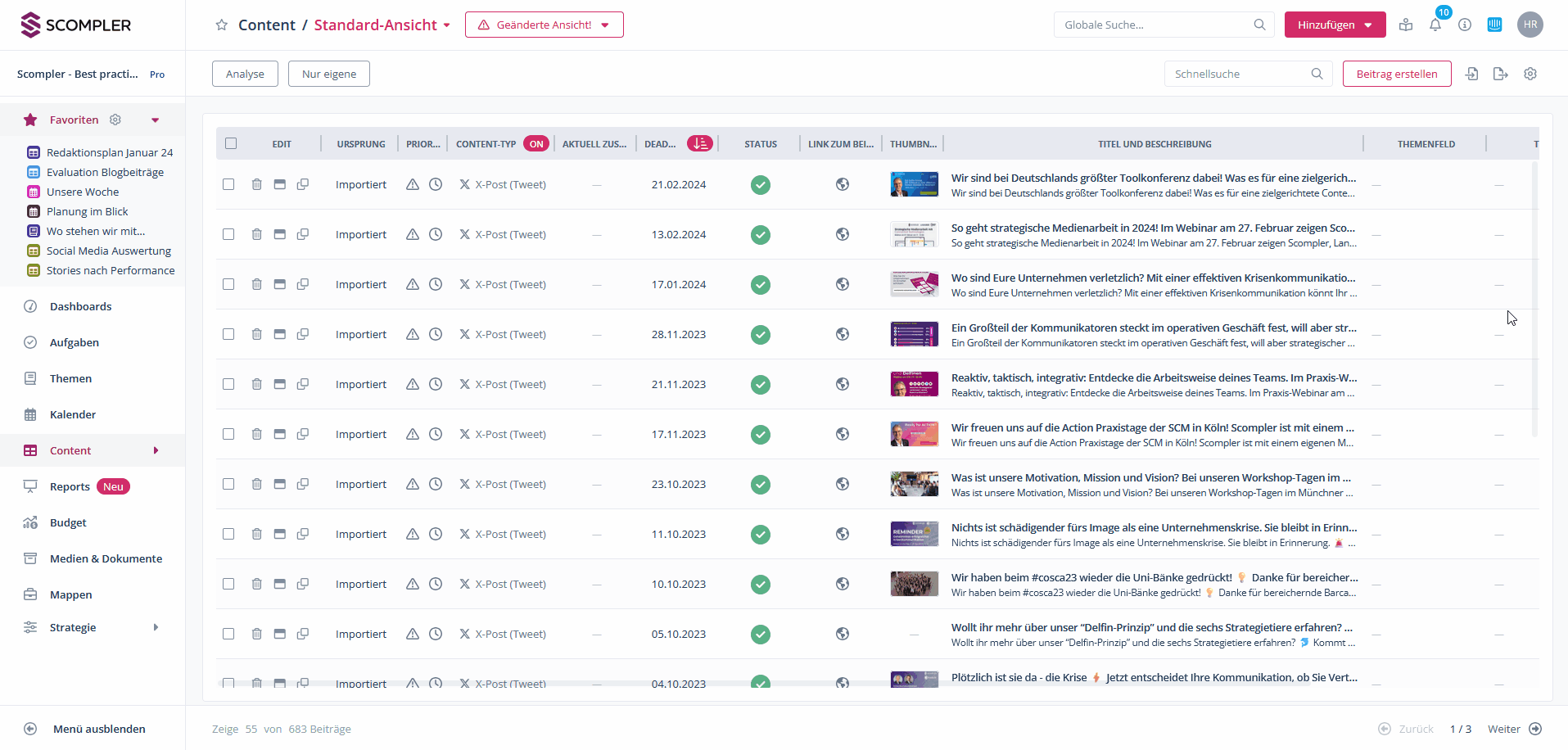Toggle the Content-Typ ON filter badge
Viewport: 1568px width, 750px height.
tap(536, 144)
